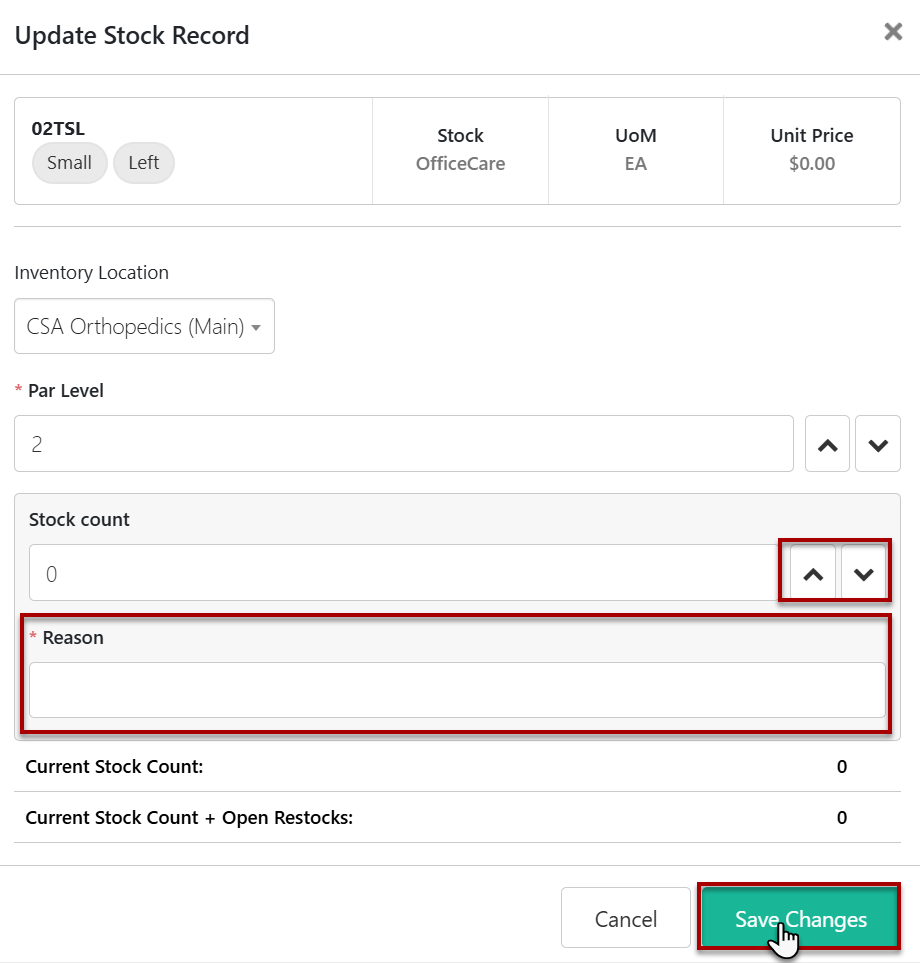Focus the Par Level input field
The height and width of the screenshot is (963, 920).
403,444
